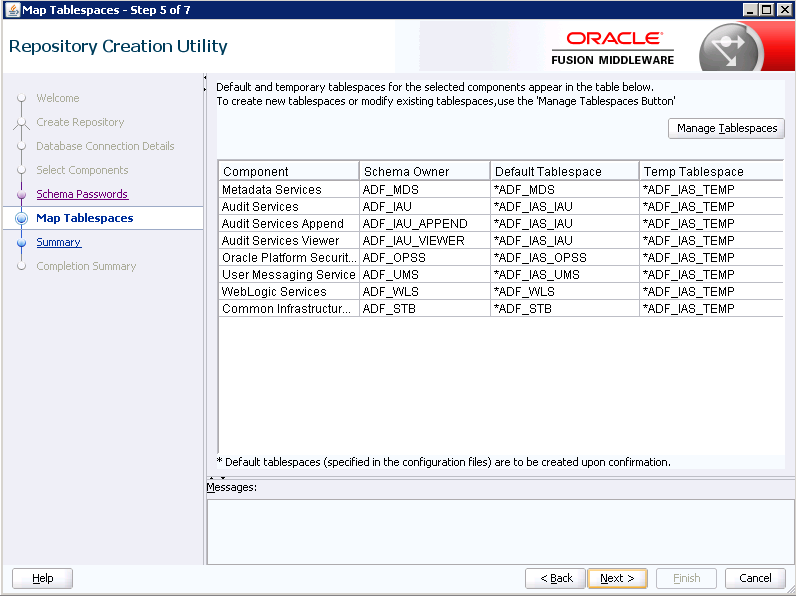Screen dimensions: 796x596
Task: Open Audit Services Viewer default tablespace cell
Action: [565, 241]
